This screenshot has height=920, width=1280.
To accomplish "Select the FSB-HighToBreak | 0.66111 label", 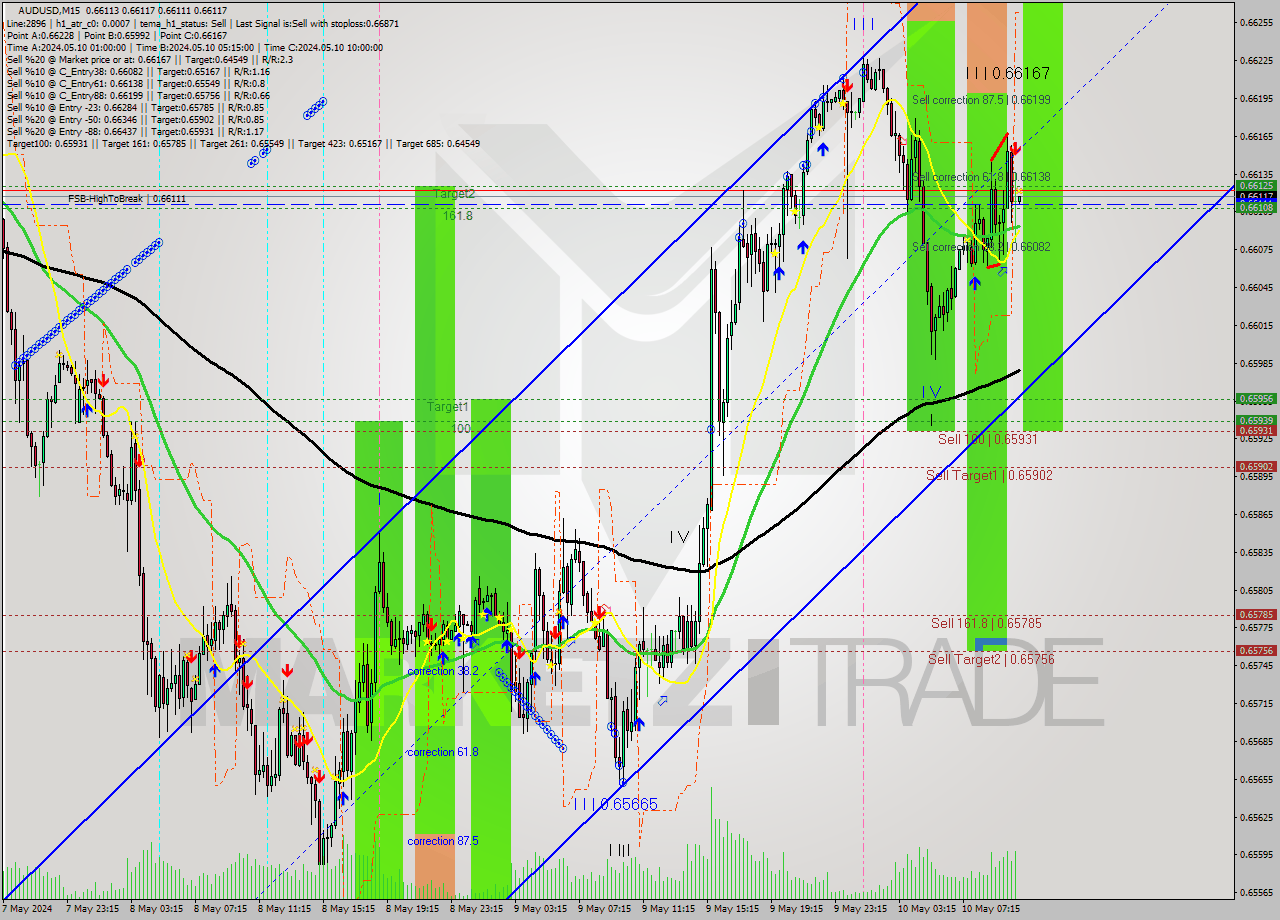I will 127,199.
